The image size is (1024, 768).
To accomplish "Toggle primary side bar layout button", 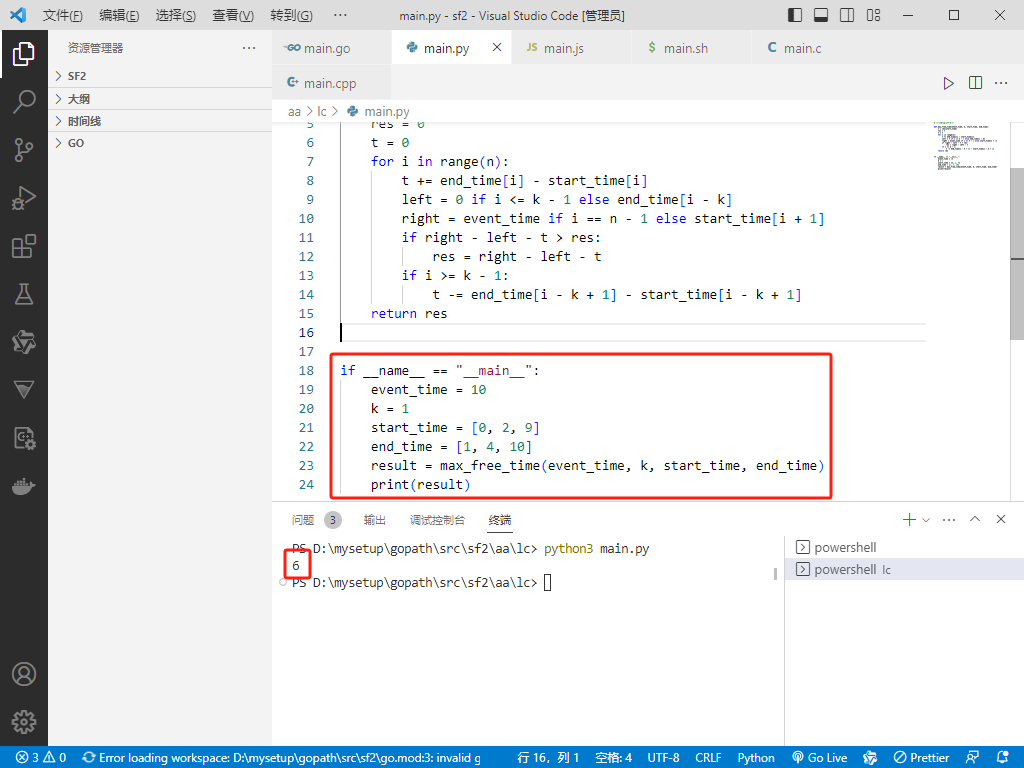I will (795, 15).
